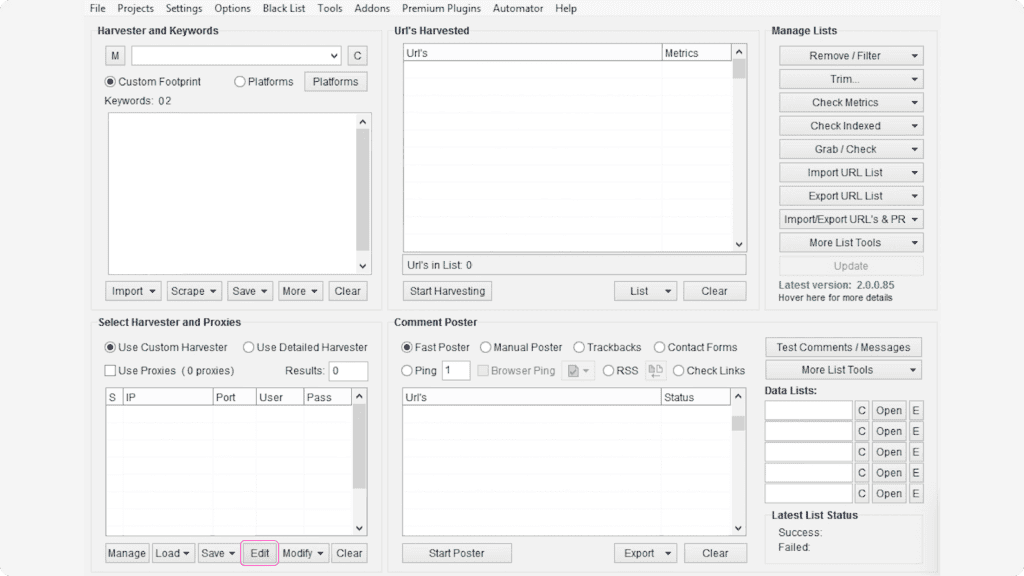Open the custom footprint combo box
This screenshot has height=576, width=1024.
pos(236,55)
